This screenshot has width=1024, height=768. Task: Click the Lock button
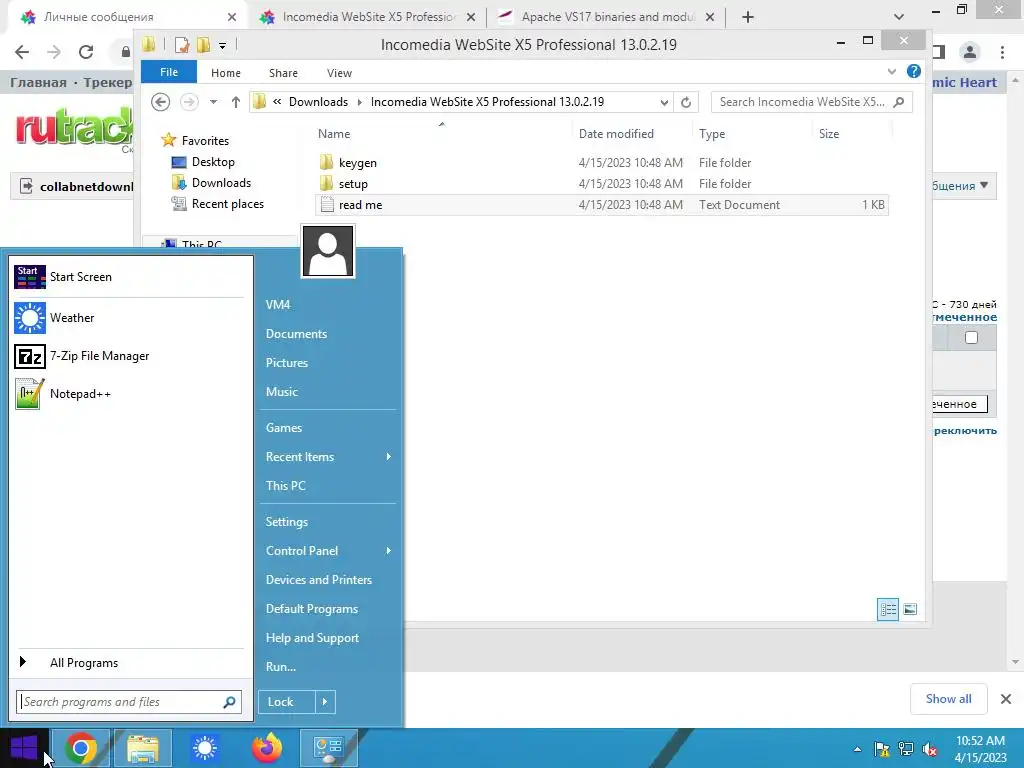(287, 702)
